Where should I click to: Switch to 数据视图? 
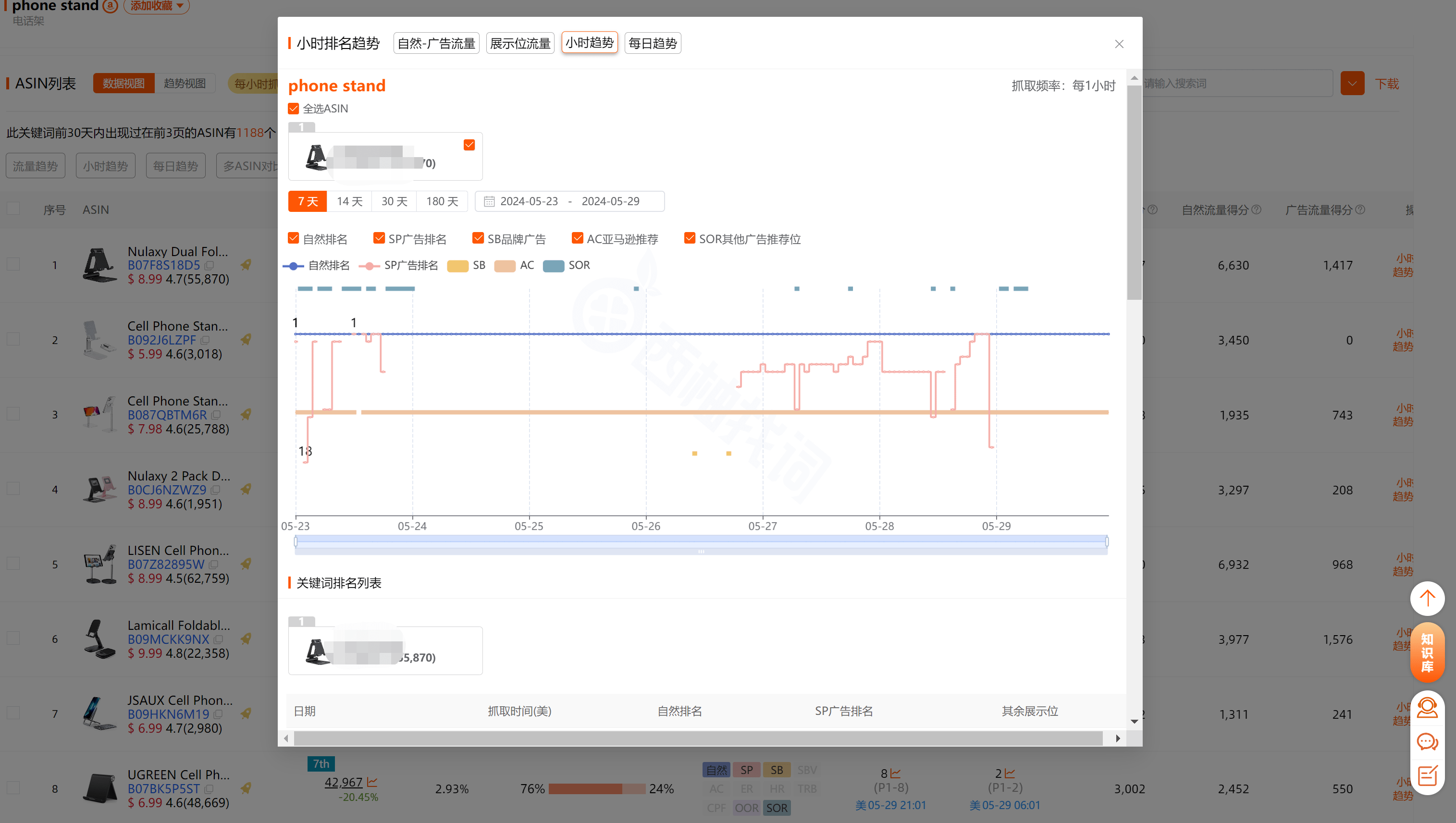(123, 84)
